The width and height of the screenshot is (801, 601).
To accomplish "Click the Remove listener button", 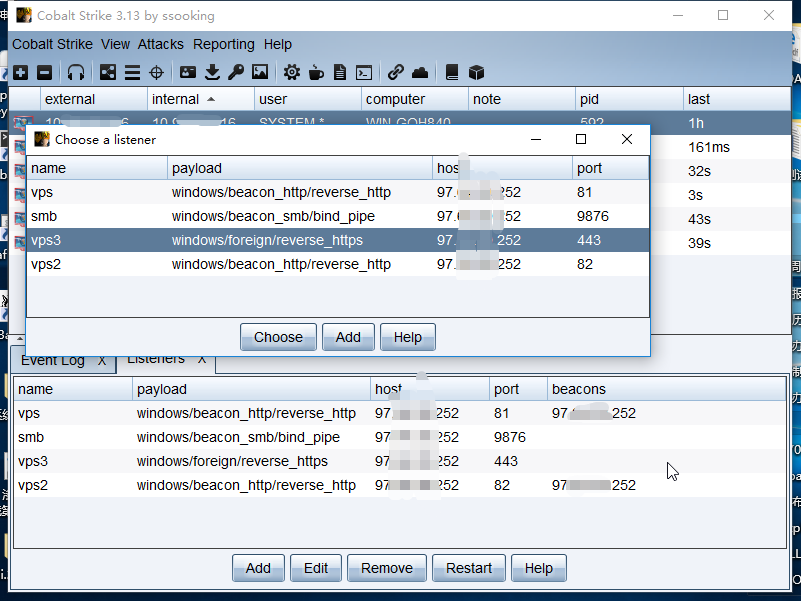I will 387,568.
